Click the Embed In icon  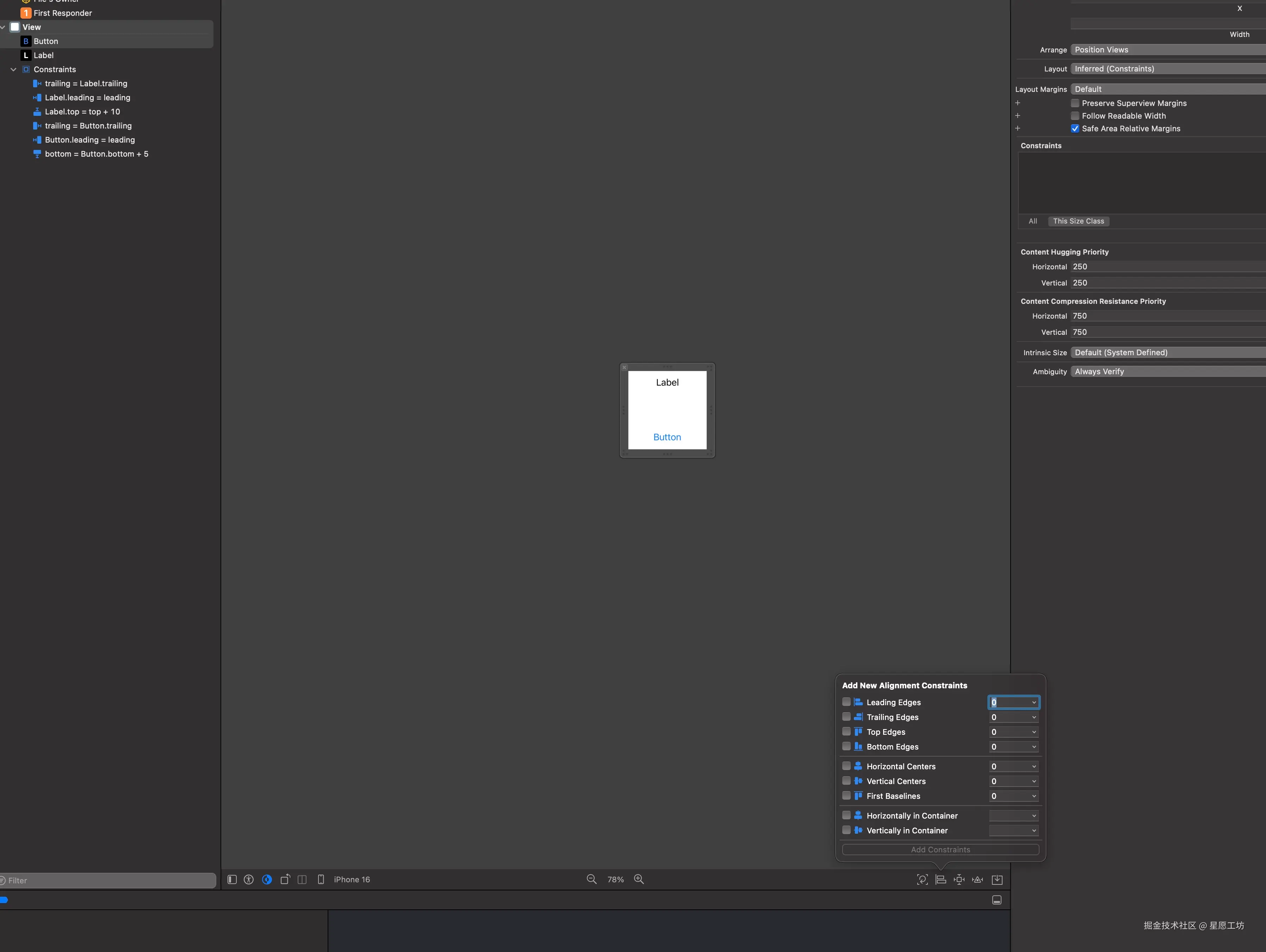point(997,879)
